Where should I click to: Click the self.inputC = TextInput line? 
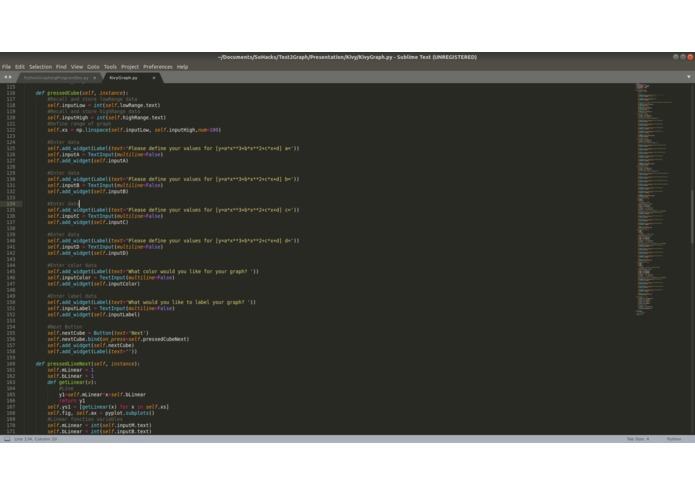[x=105, y=216]
